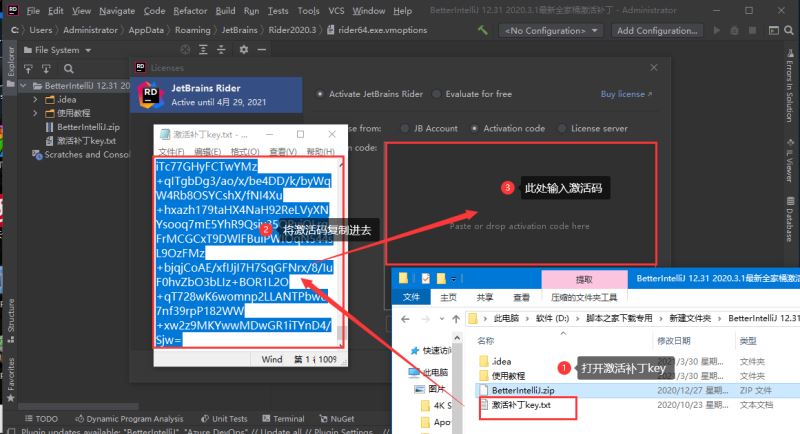Open Explorer settings gear icon
This screenshot has width=800, height=434.
pyautogui.click(x=244, y=49)
